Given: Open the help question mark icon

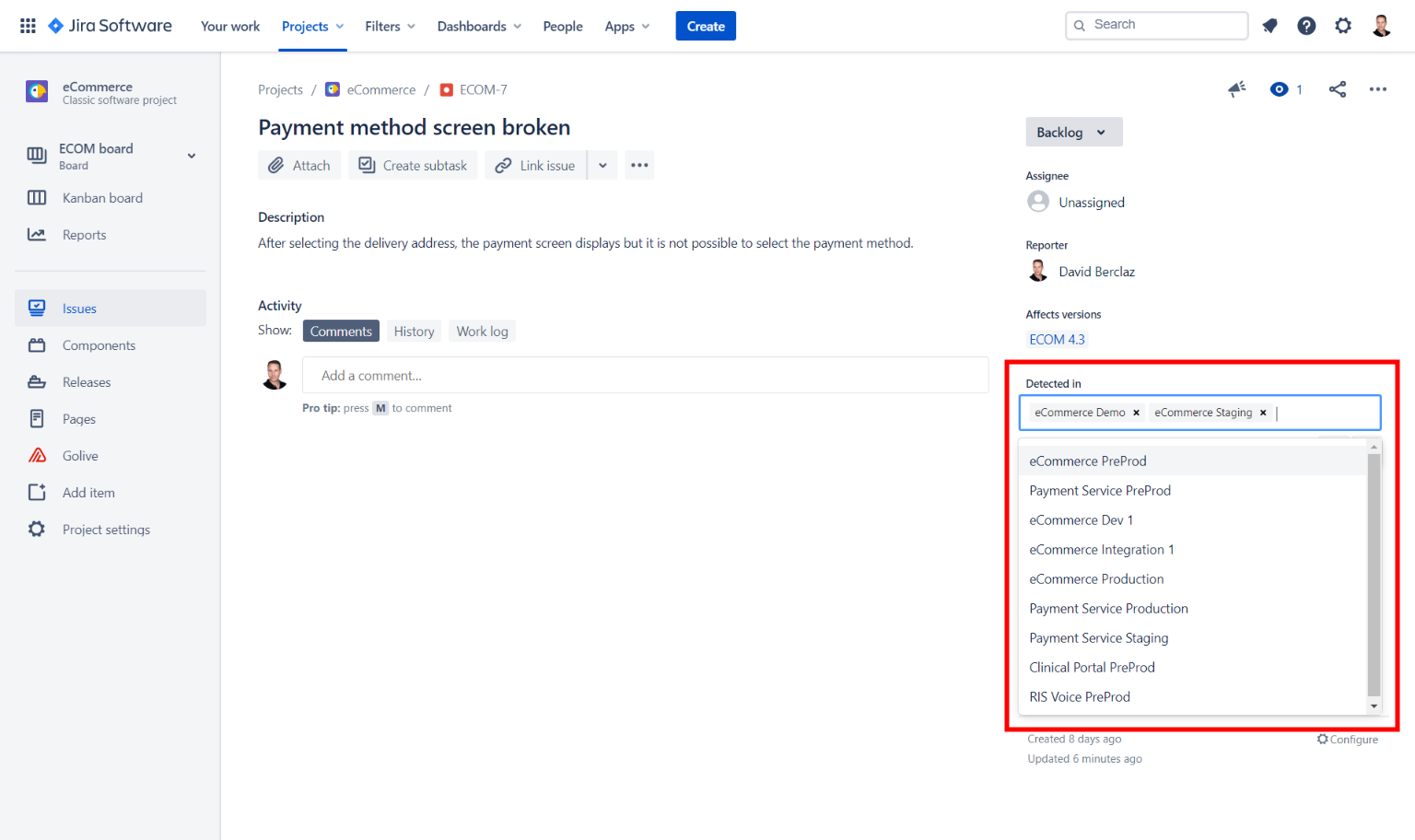Looking at the screenshot, I should pyautogui.click(x=1306, y=26).
